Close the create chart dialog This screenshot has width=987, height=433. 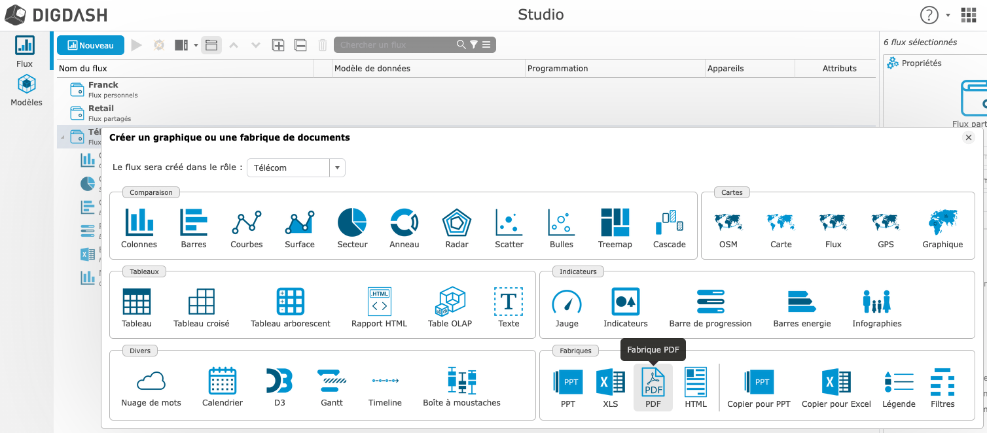pyautogui.click(x=967, y=137)
